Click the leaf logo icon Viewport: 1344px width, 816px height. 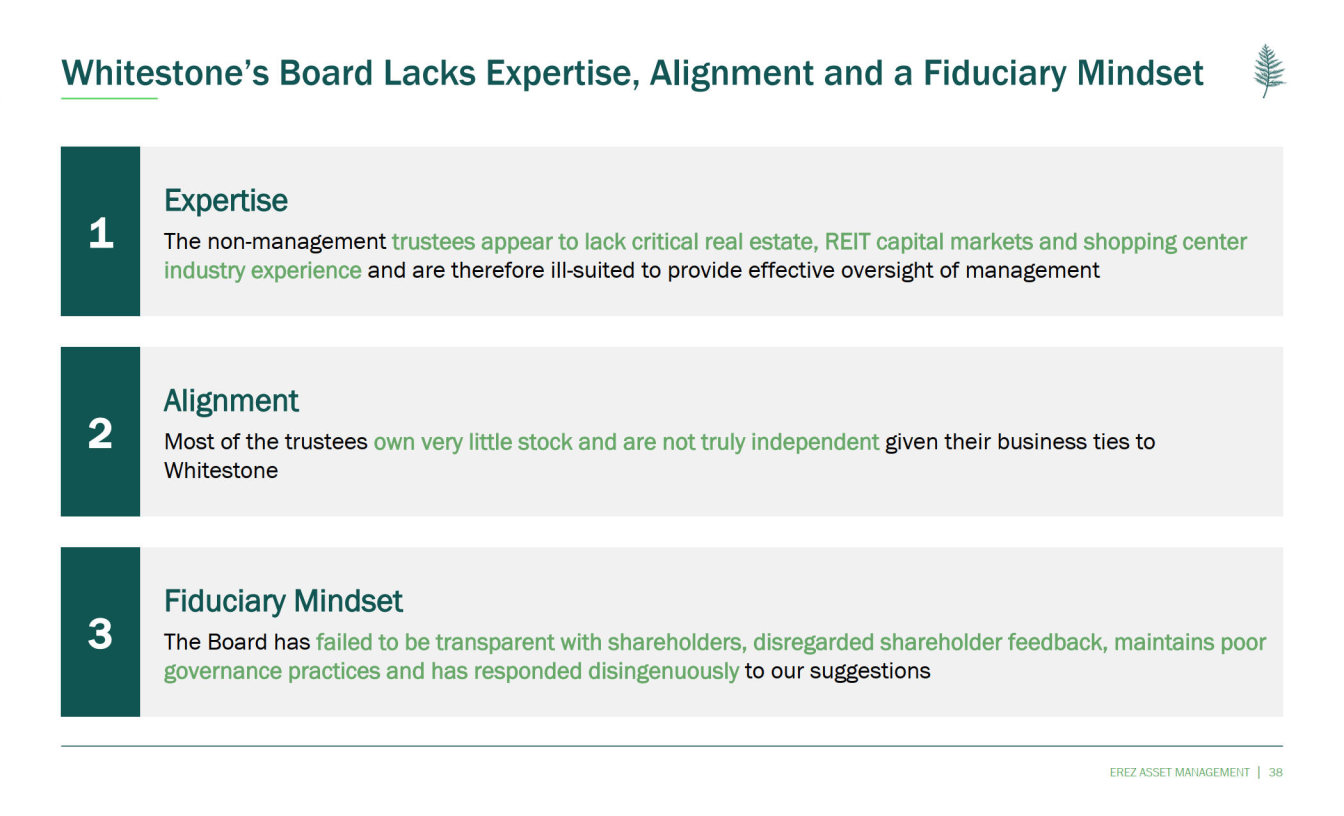(1269, 71)
